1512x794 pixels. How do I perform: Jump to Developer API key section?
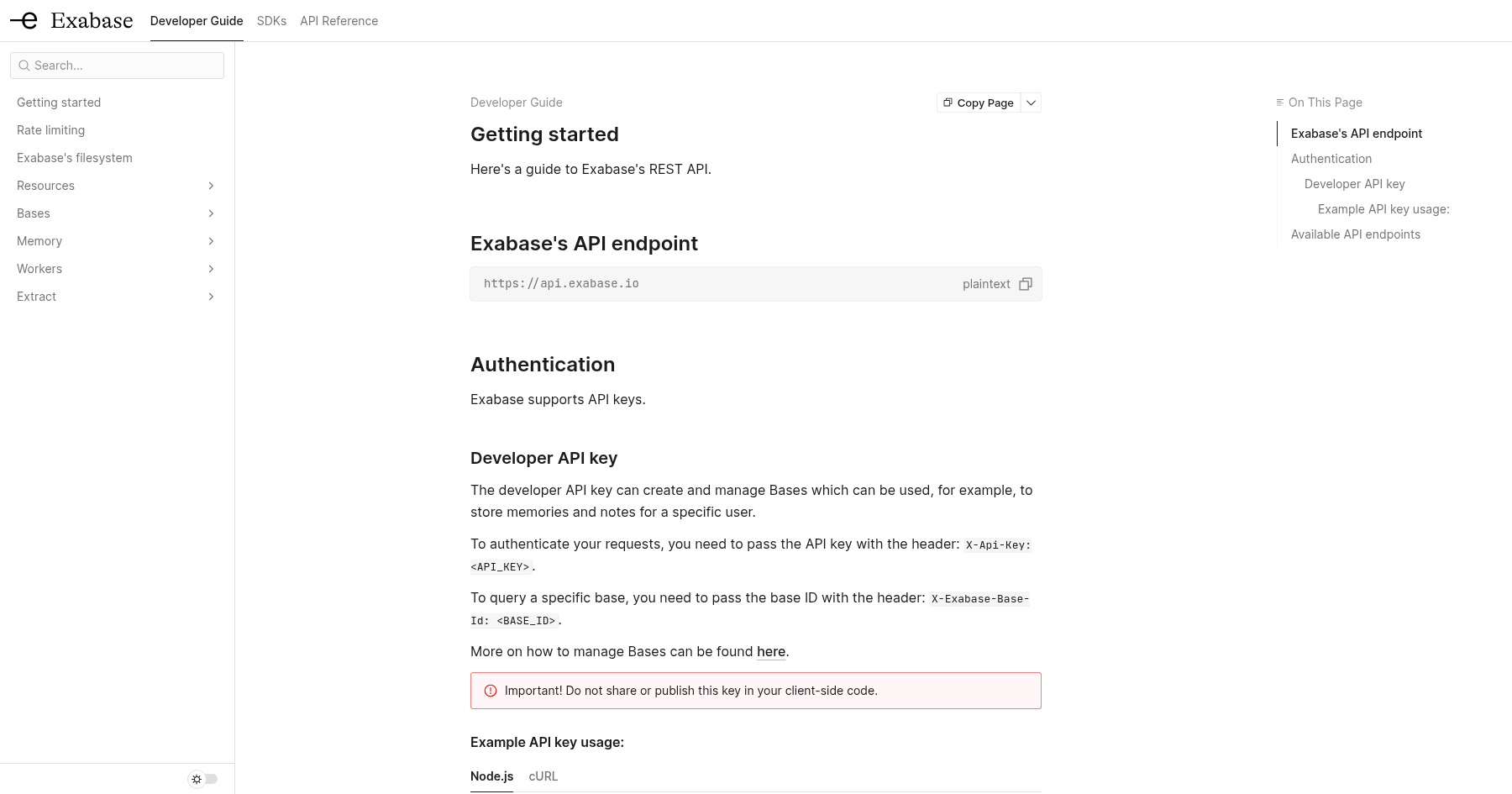tap(1354, 184)
